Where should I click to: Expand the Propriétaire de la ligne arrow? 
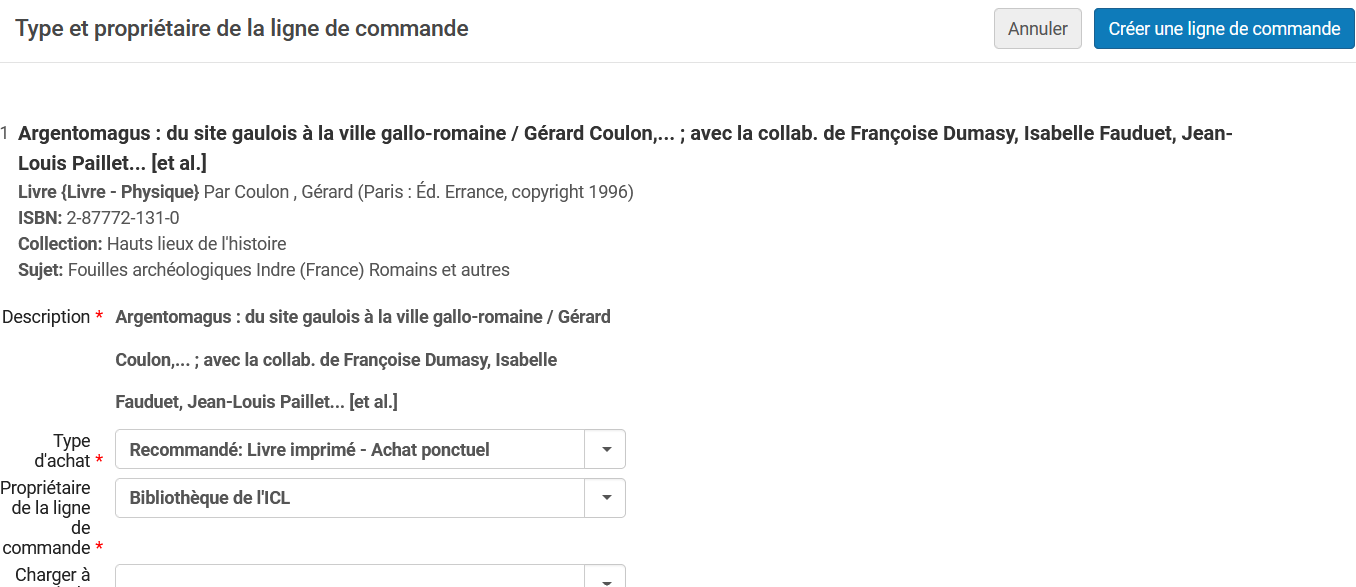[606, 498]
